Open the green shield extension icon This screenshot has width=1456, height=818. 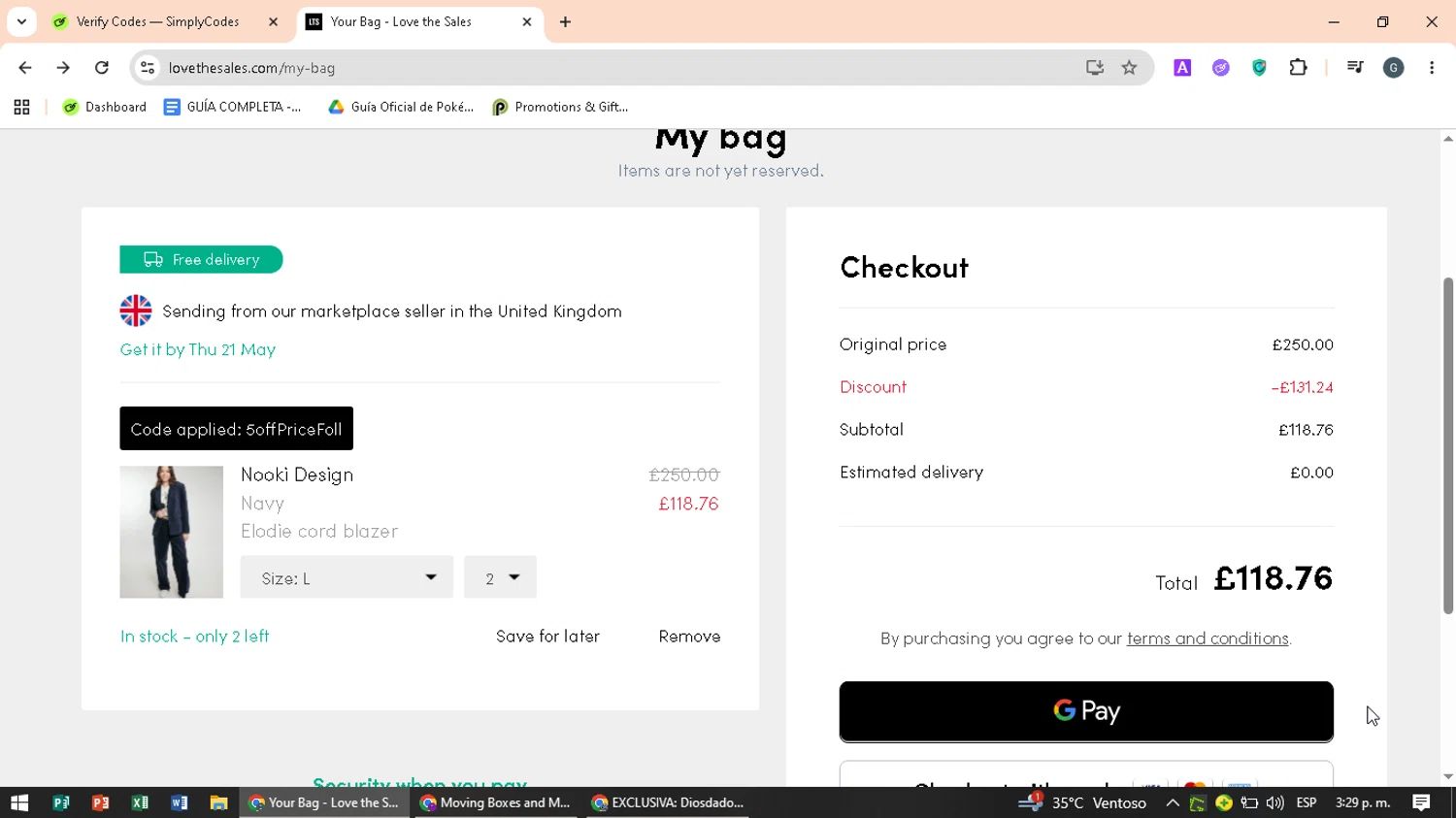(1259, 68)
